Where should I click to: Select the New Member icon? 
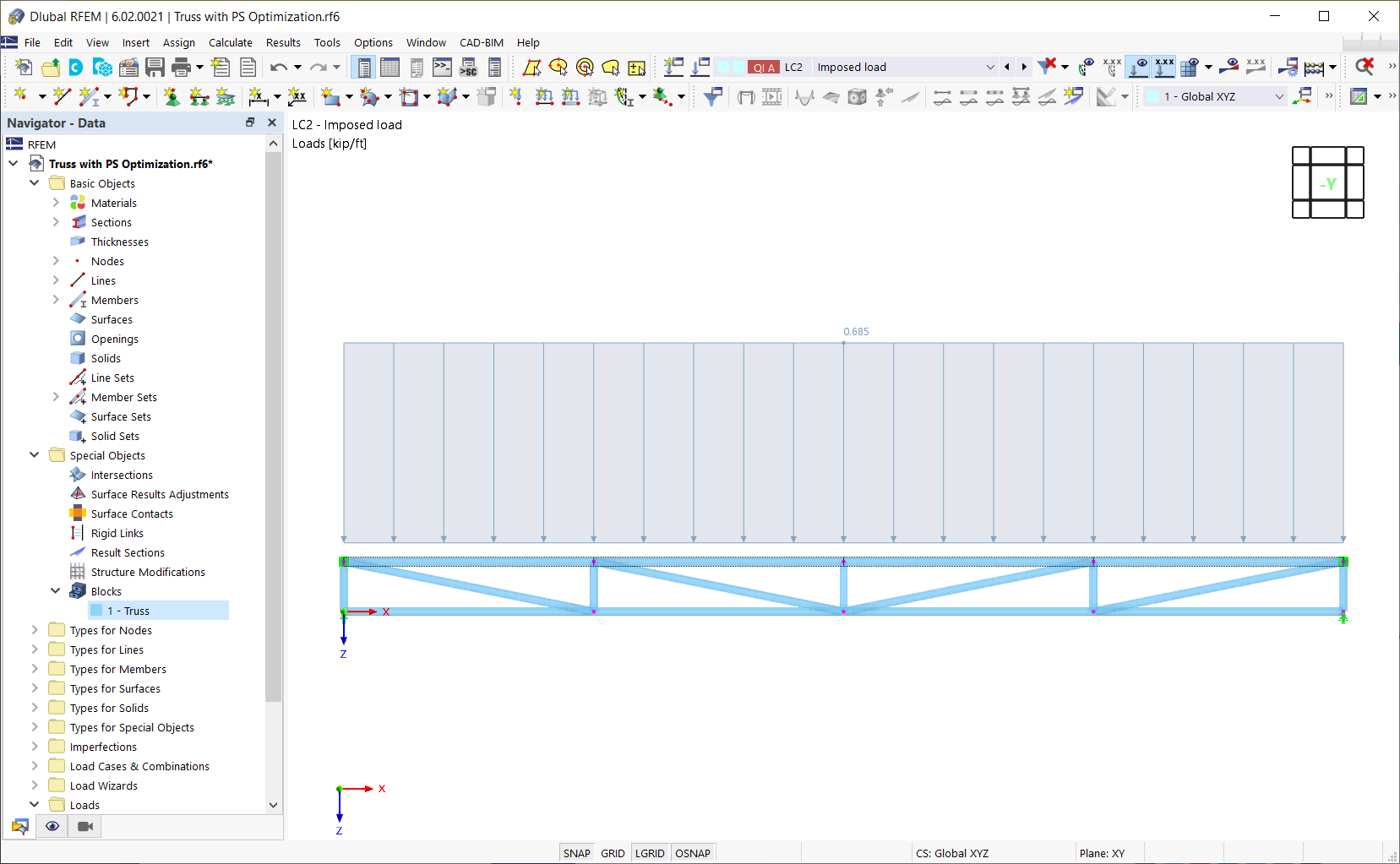point(90,96)
